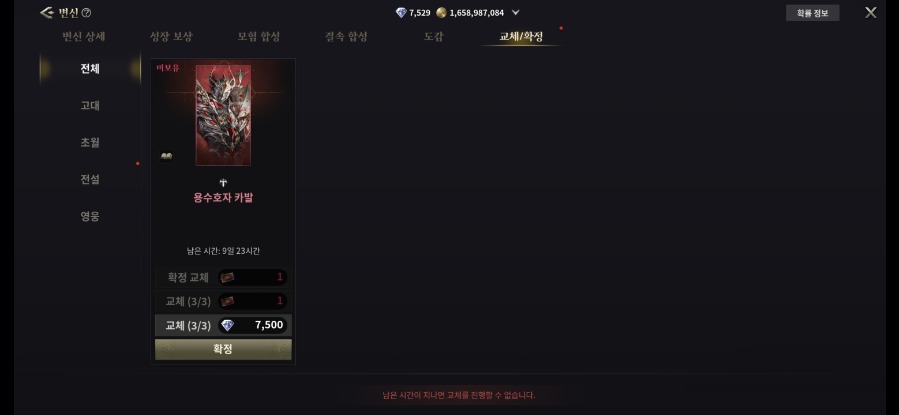This screenshot has height=415, width=899.
Task: Open the help question mark icon
Action: coord(87,13)
